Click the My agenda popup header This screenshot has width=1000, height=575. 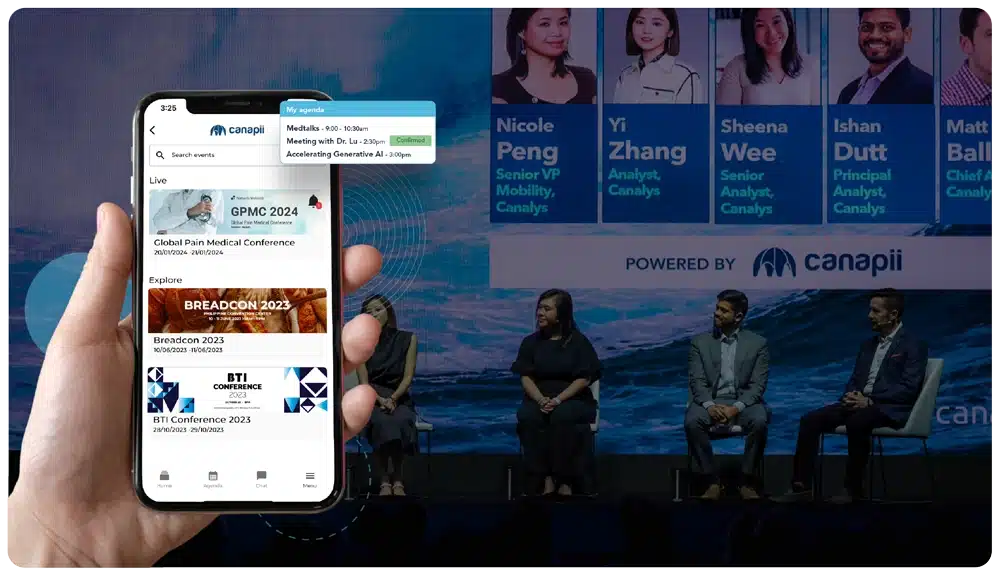point(358,110)
